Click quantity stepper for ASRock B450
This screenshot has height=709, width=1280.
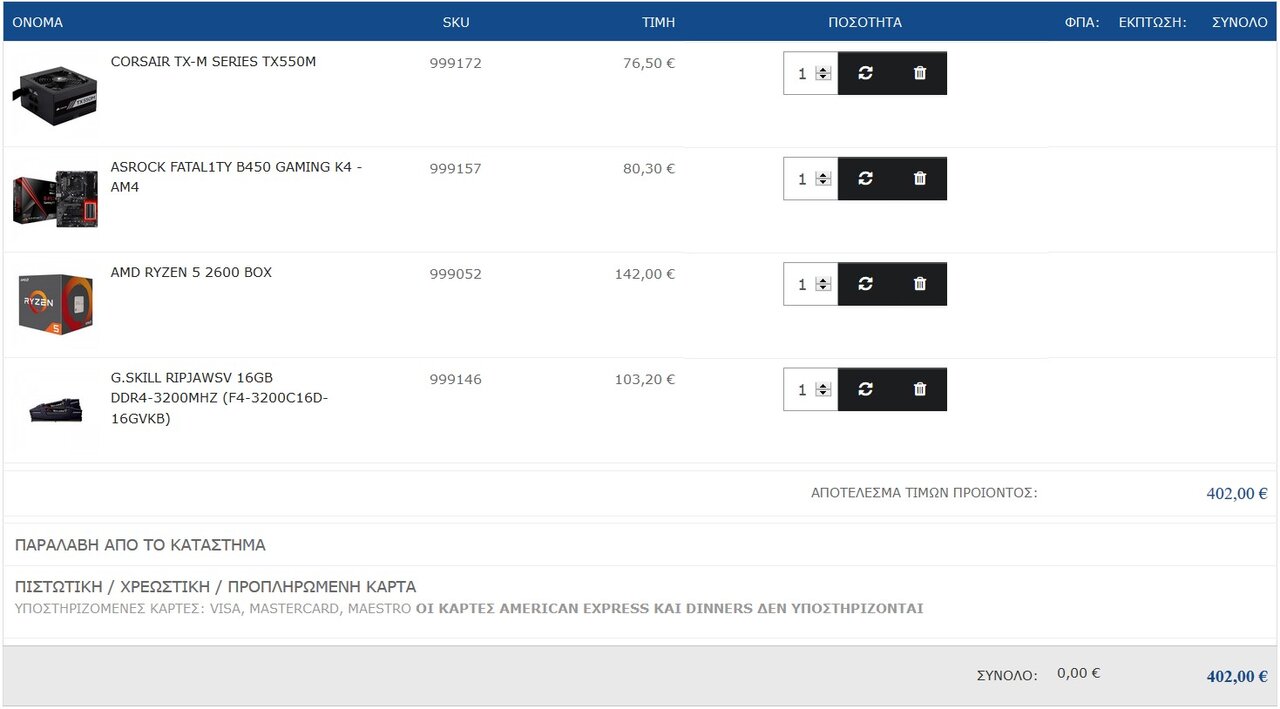pos(823,178)
